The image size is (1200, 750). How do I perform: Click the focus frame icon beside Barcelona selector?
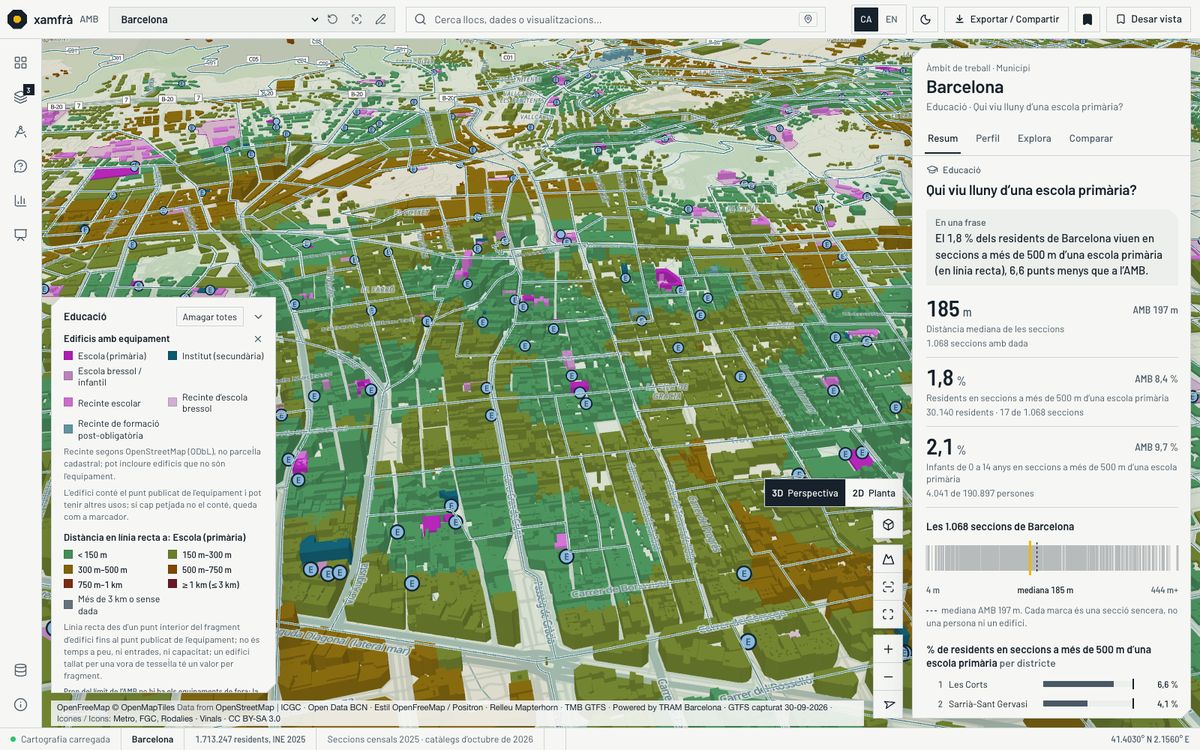pyautogui.click(x=356, y=19)
